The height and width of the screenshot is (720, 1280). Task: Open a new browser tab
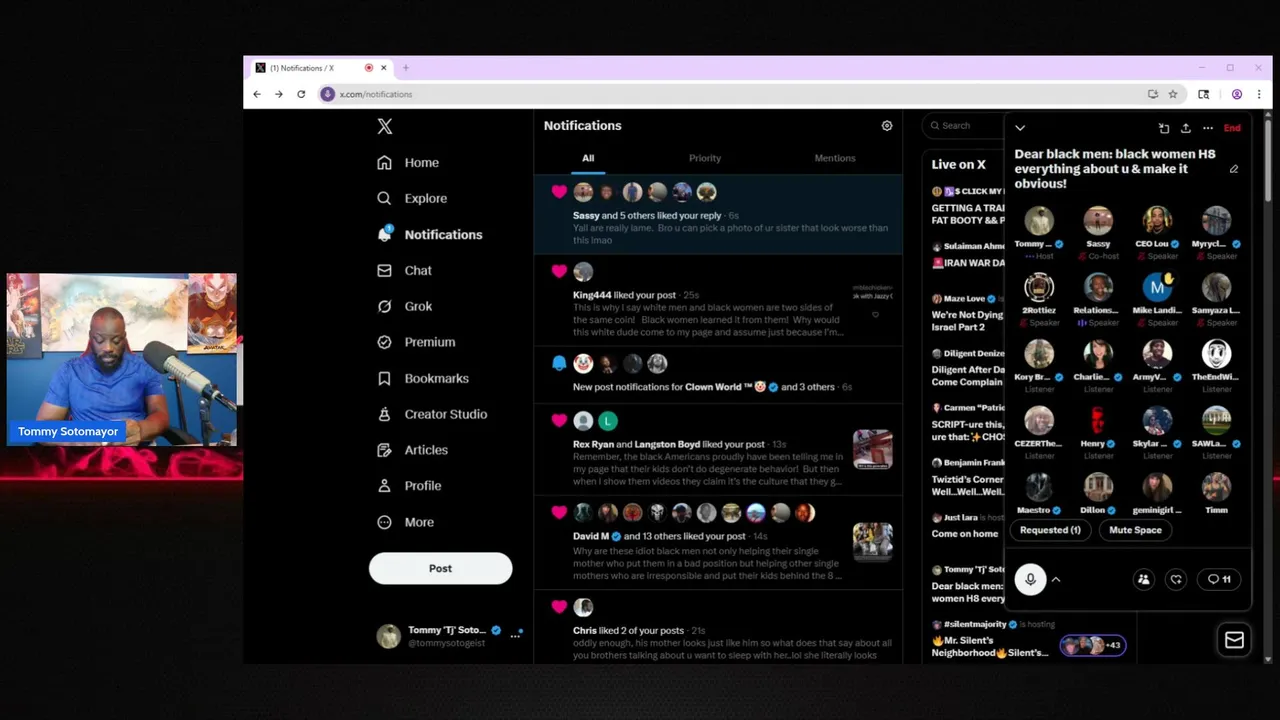click(405, 68)
